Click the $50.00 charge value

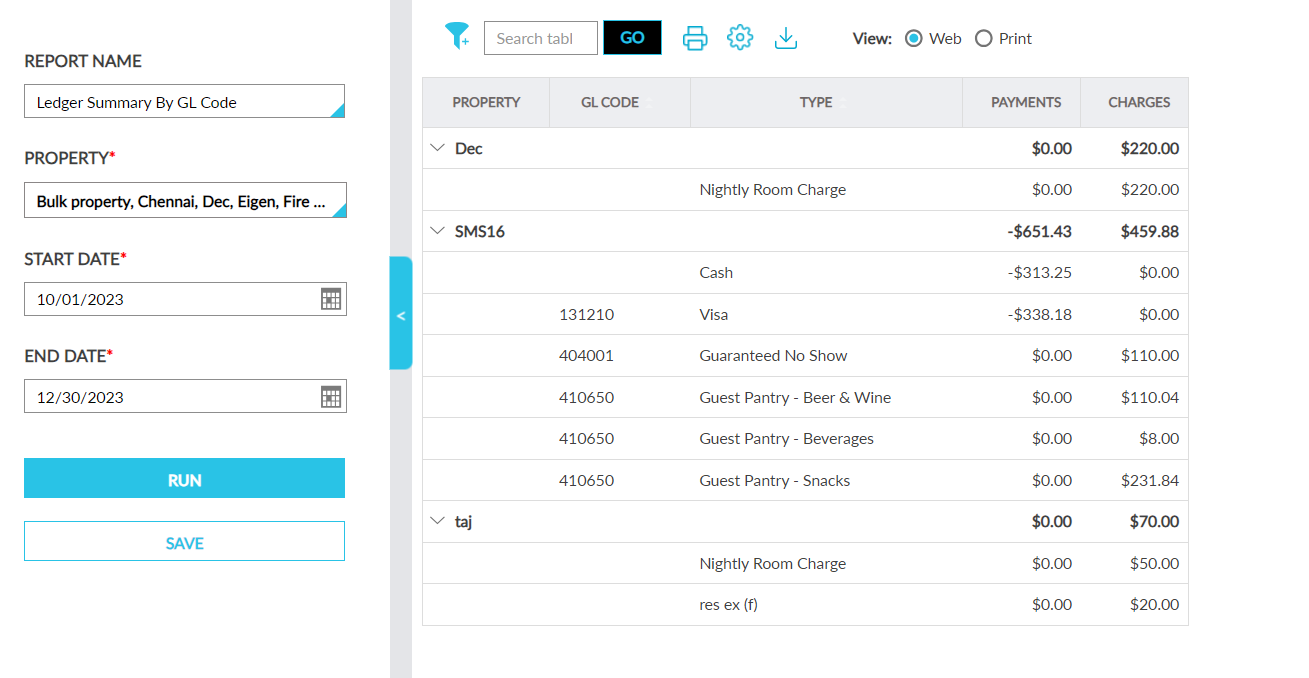click(1155, 563)
